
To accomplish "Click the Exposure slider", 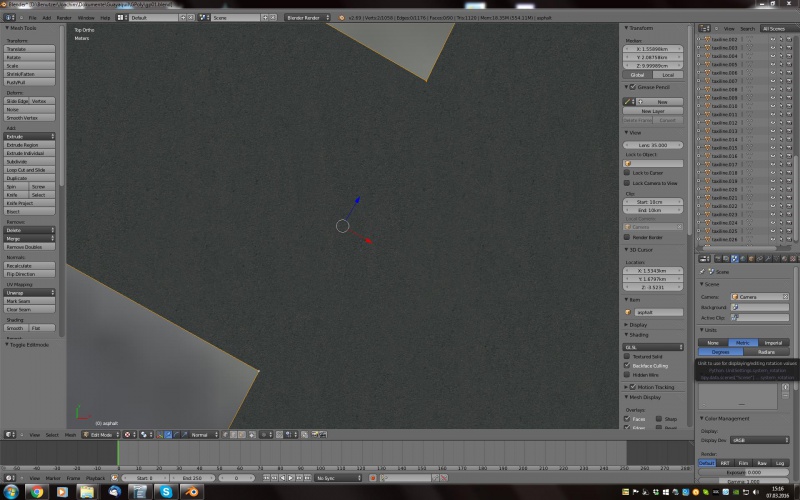I will (744, 472).
